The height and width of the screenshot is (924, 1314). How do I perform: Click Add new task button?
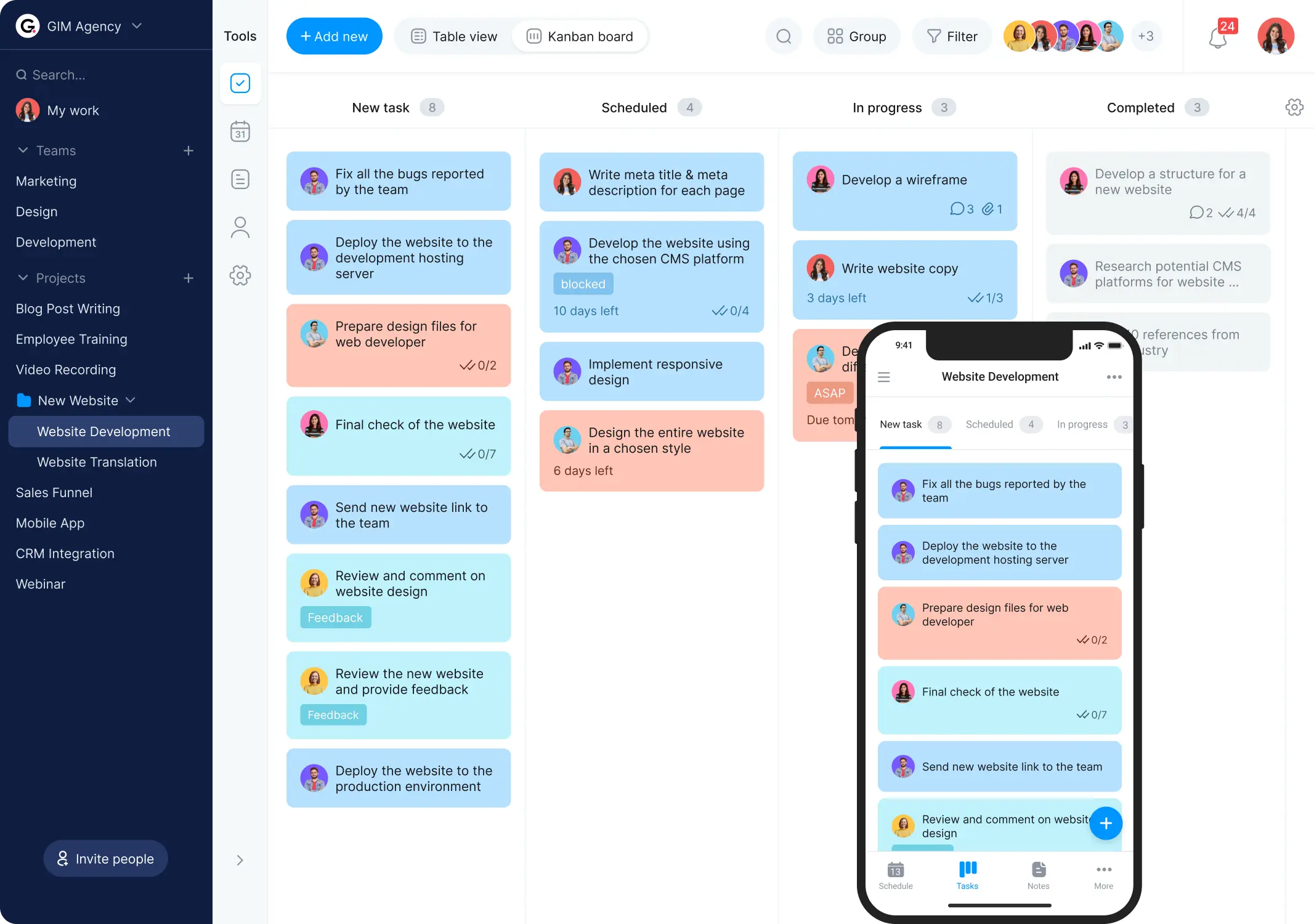[x=334, y=36]
